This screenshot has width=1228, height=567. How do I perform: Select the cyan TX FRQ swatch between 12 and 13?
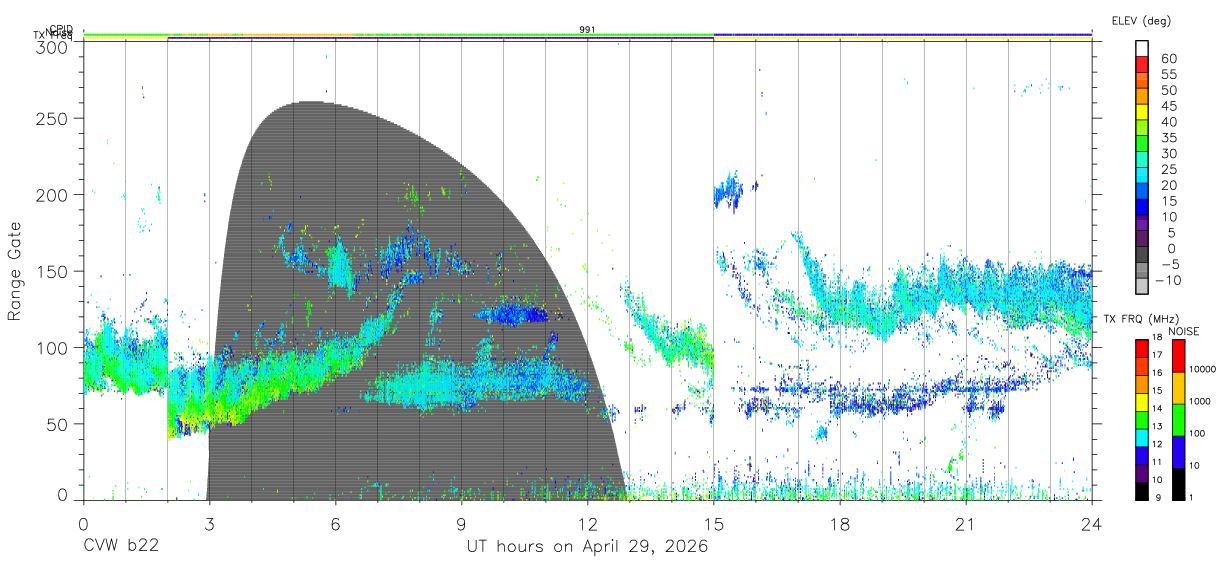[1141, 438]
